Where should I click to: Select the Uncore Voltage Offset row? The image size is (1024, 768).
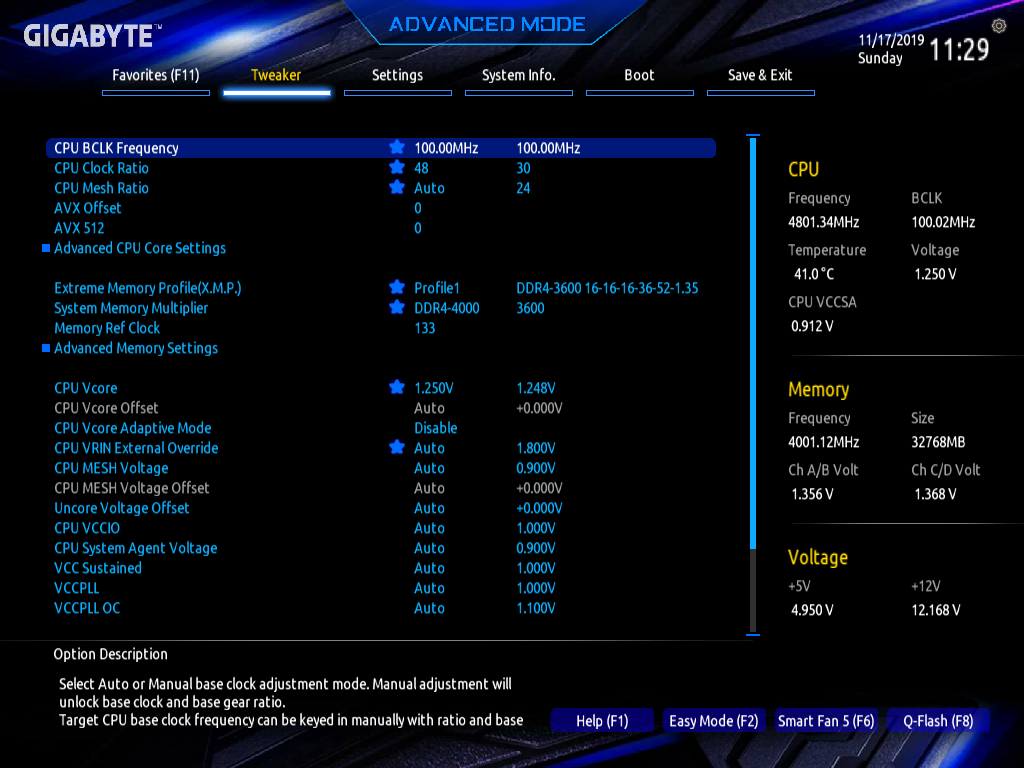pos(381,508)
